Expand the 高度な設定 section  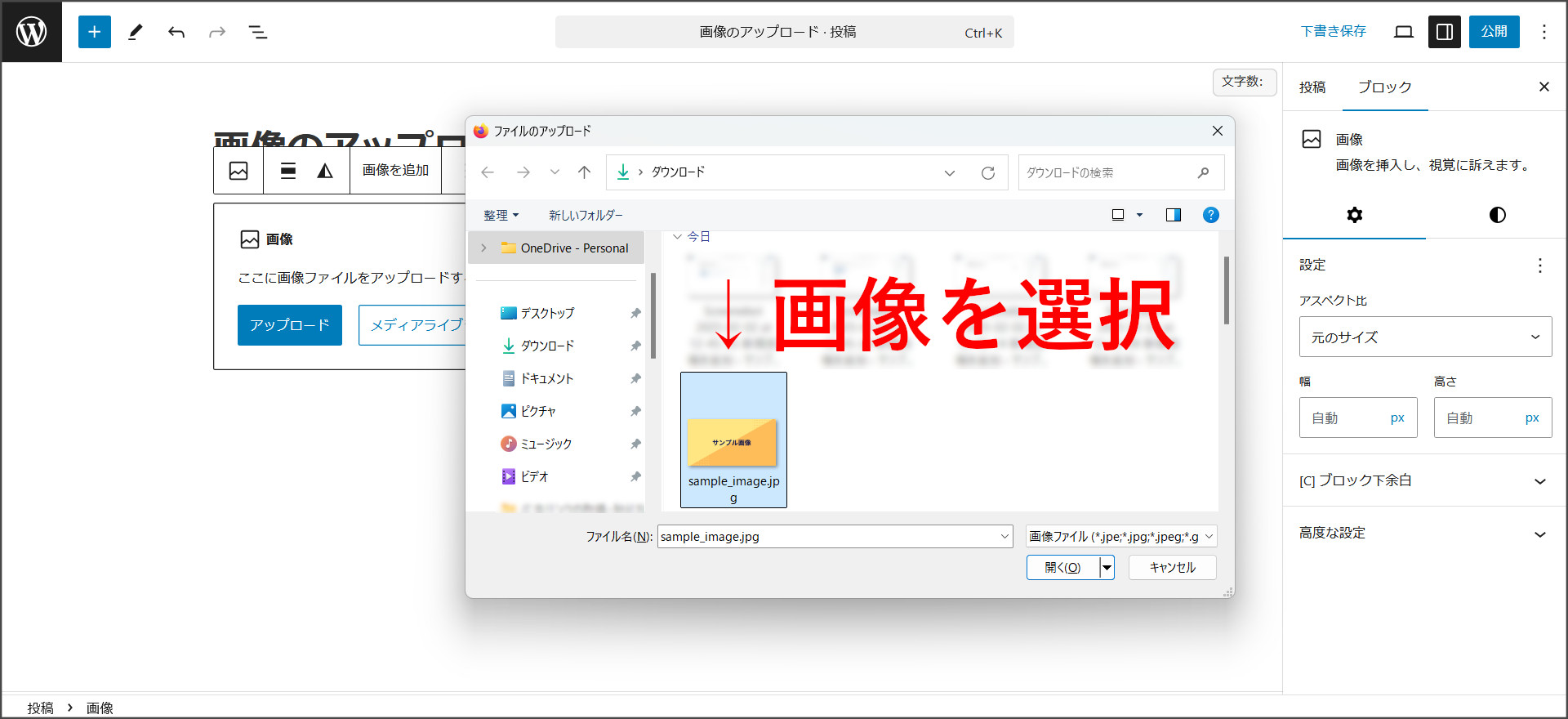pyautogui.click(x=1539, y=534)
